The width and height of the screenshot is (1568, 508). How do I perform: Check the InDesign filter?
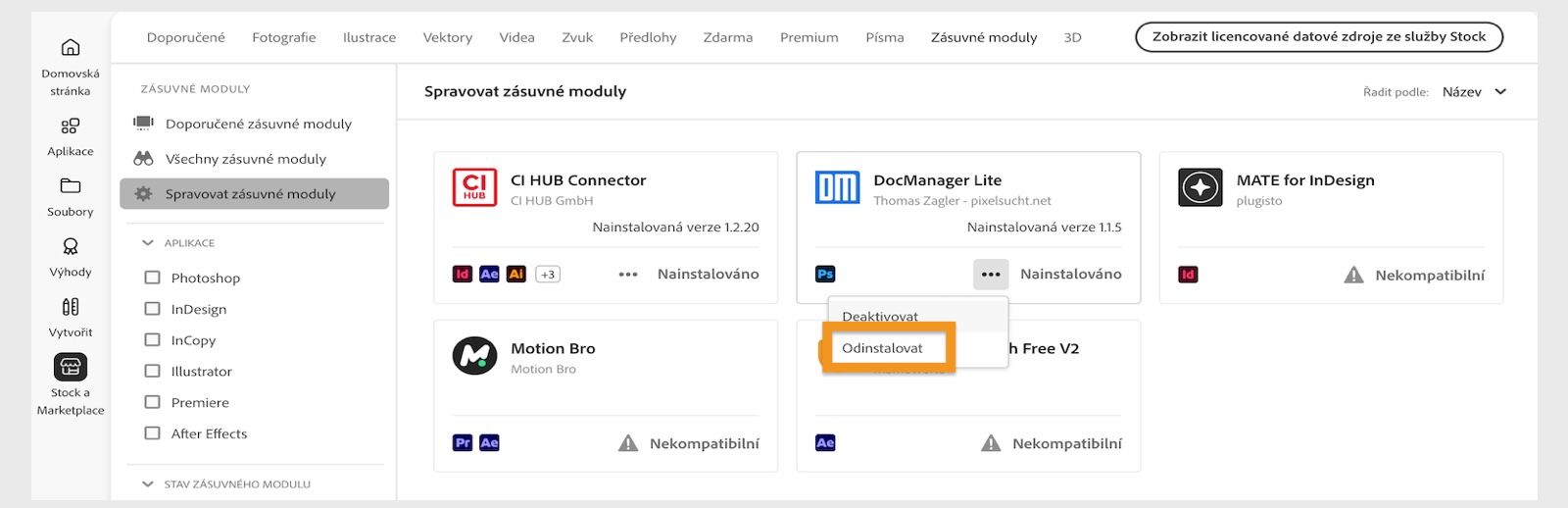tap(152, 309)
